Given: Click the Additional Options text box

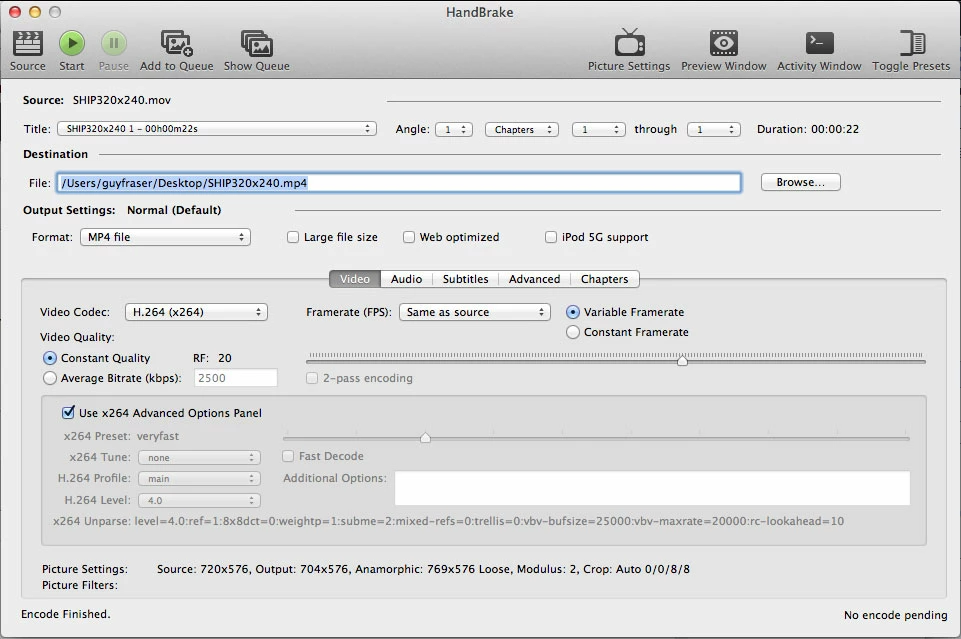Looking at the screenshot, I should point(652,488).
